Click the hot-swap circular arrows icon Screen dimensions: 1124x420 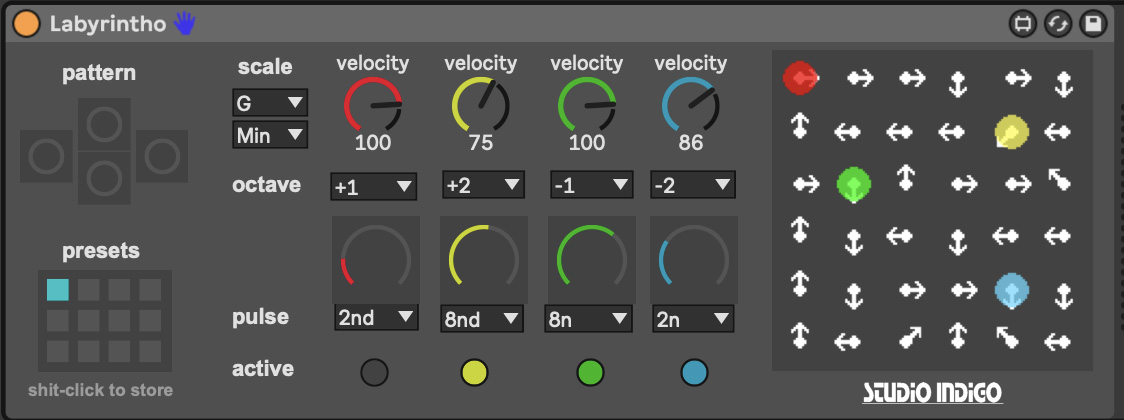point(1057,24)
